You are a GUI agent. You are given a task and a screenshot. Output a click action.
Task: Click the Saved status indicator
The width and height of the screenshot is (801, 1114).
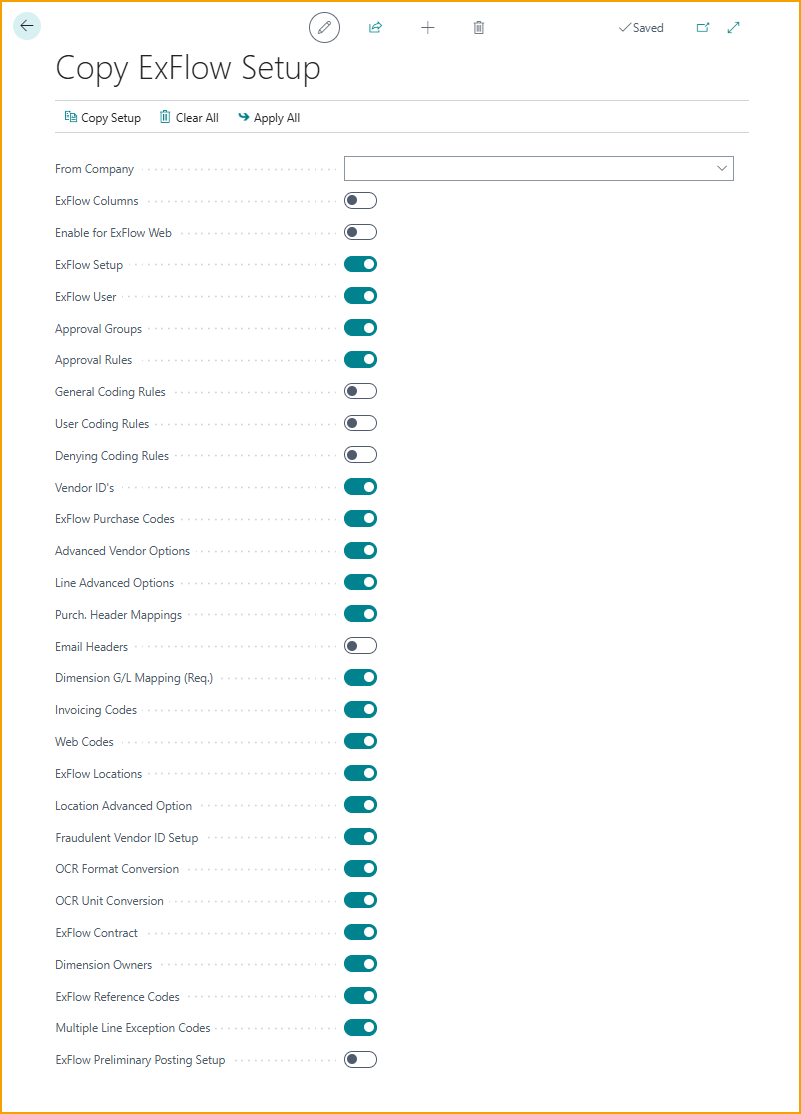point(641,28)
